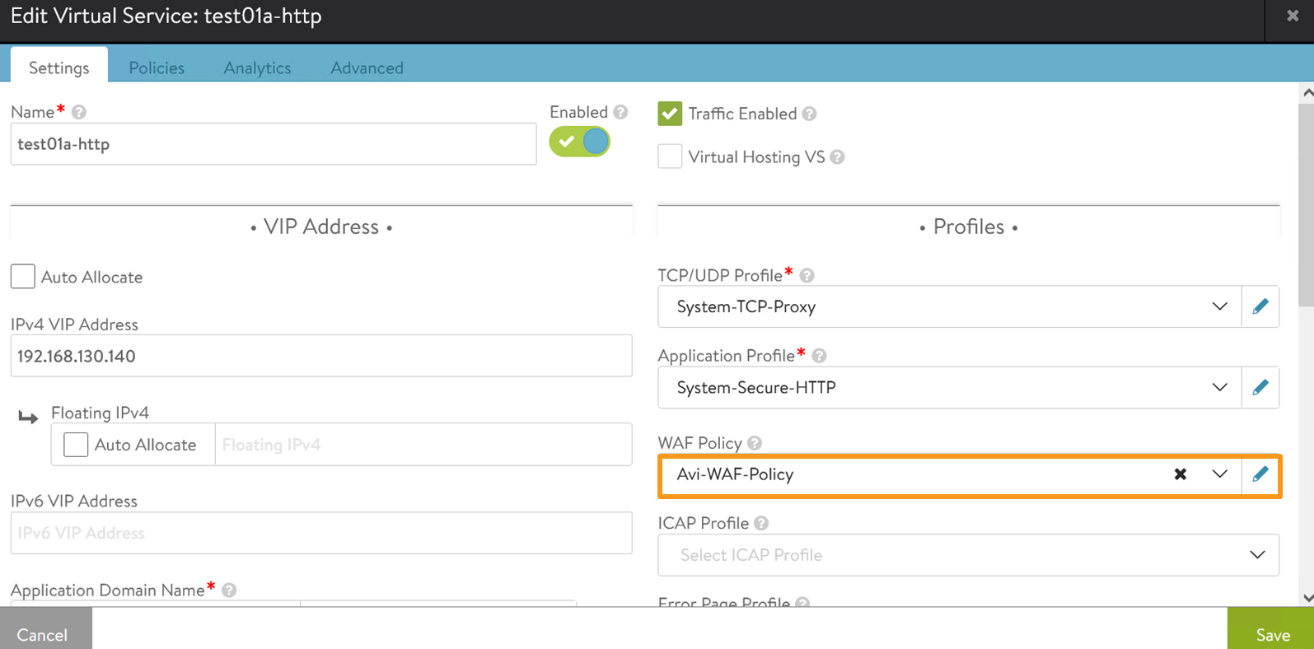
Task: Show help for Traffic Enabled option
Action: pyautogui.click(x=810, y=114)
